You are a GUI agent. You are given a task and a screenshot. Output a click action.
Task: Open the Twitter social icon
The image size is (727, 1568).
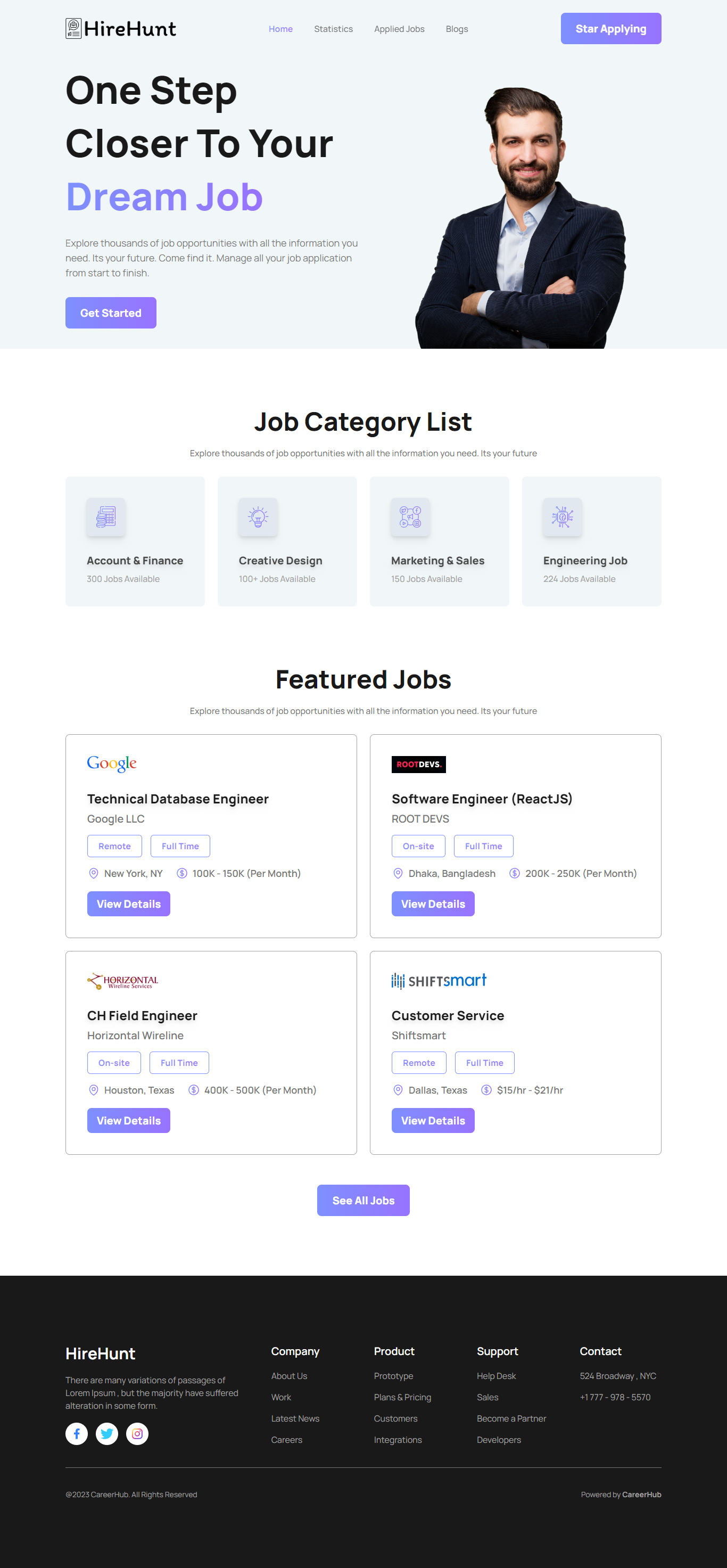(x=107, y=1433)
